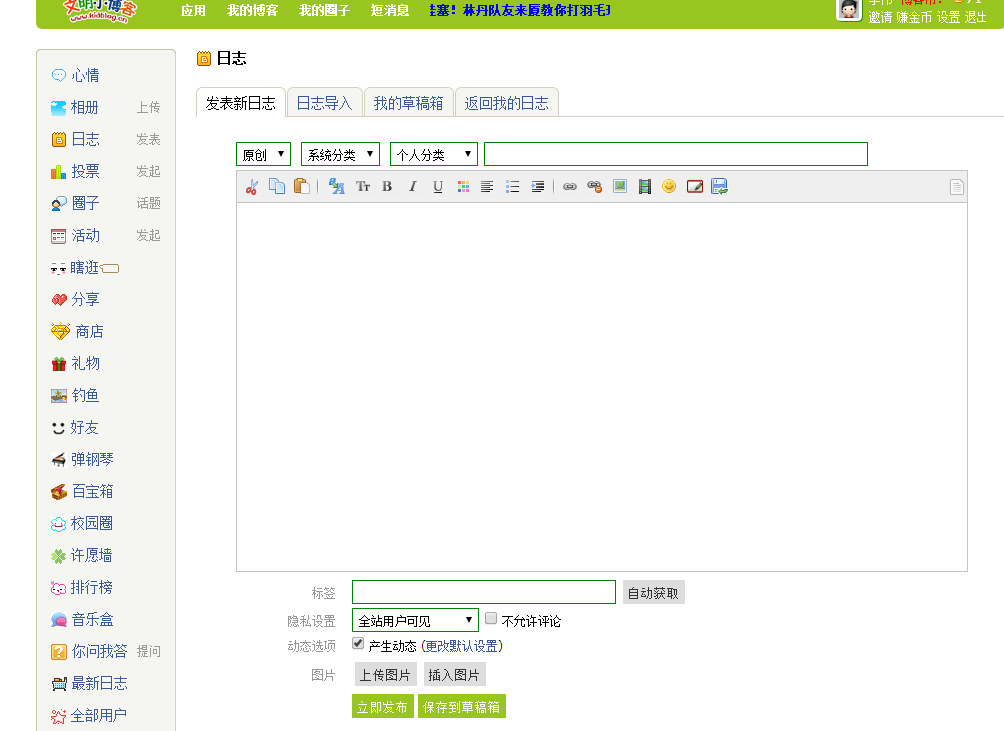The image size is (1004, 731).
Task: Click the insert hyperlink icon
Action: tap(571, 186)
